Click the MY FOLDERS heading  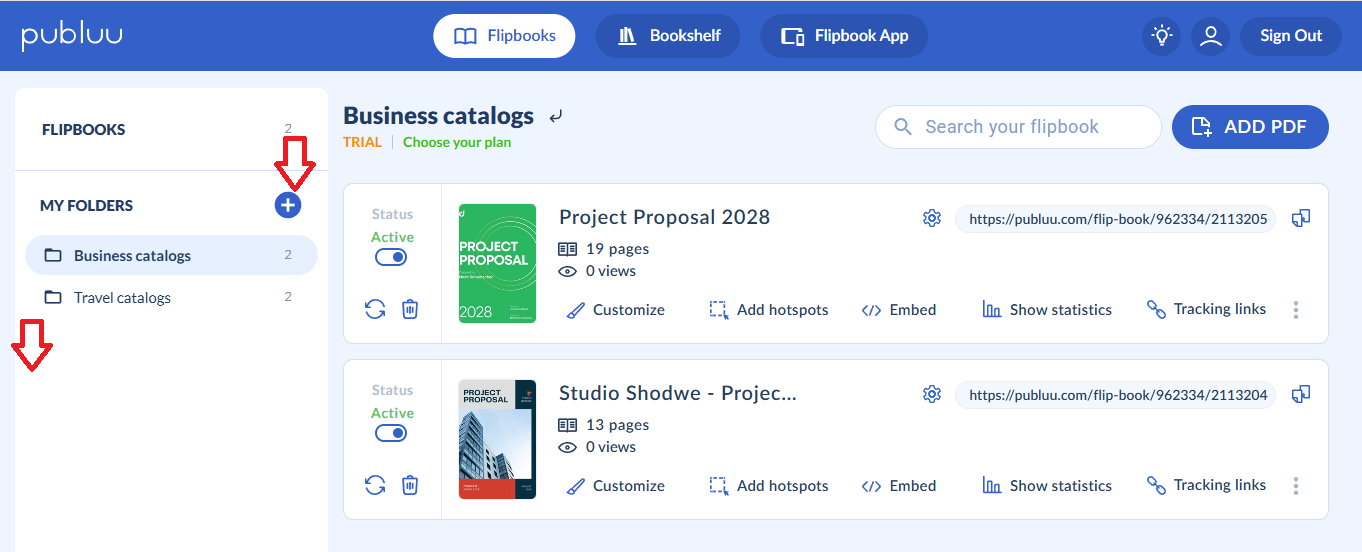click(x=86, y=205)
